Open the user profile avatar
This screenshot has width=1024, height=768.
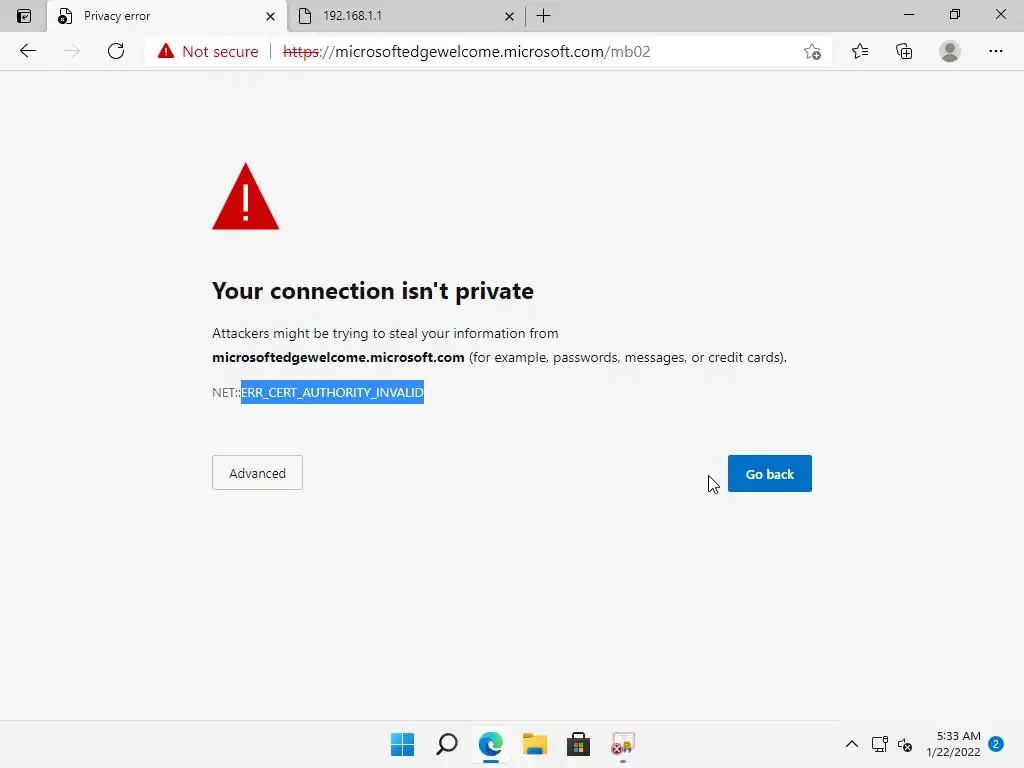(950, 51)
